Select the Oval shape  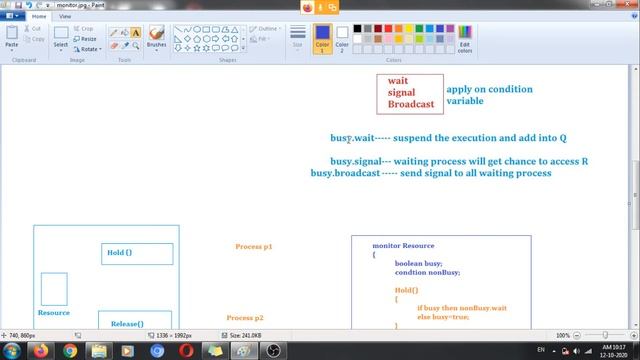tap(197, 29)
